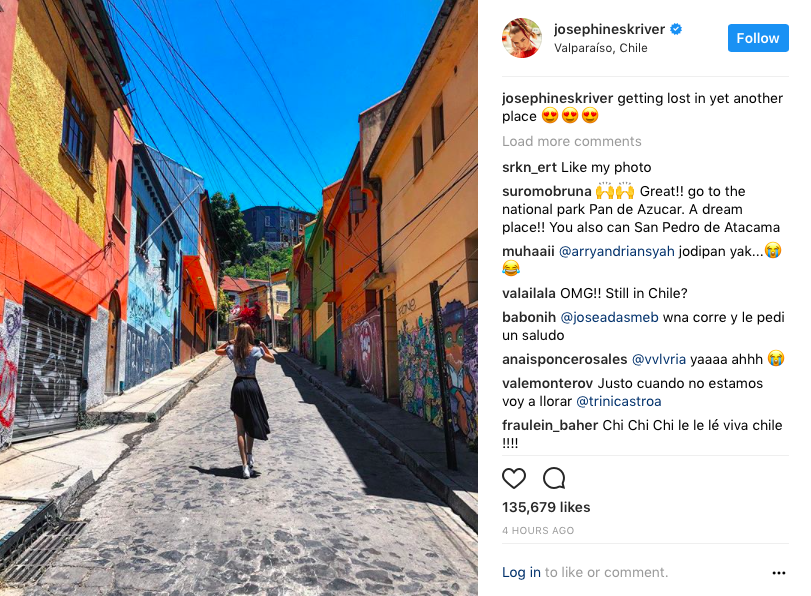The height and width of the screenshot is (596, 811).
Task: View who liked via 135,679 likes
Action: [546, 507]
